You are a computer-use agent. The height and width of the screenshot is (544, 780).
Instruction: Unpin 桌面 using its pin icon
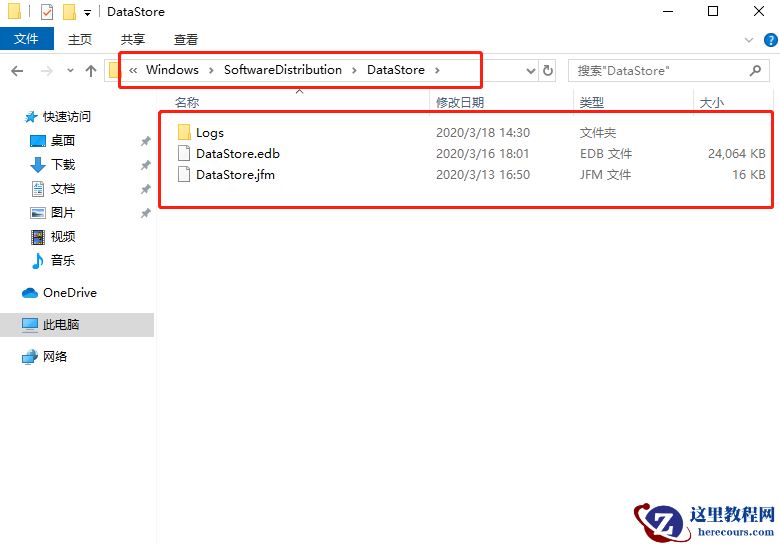pos(145,141)
